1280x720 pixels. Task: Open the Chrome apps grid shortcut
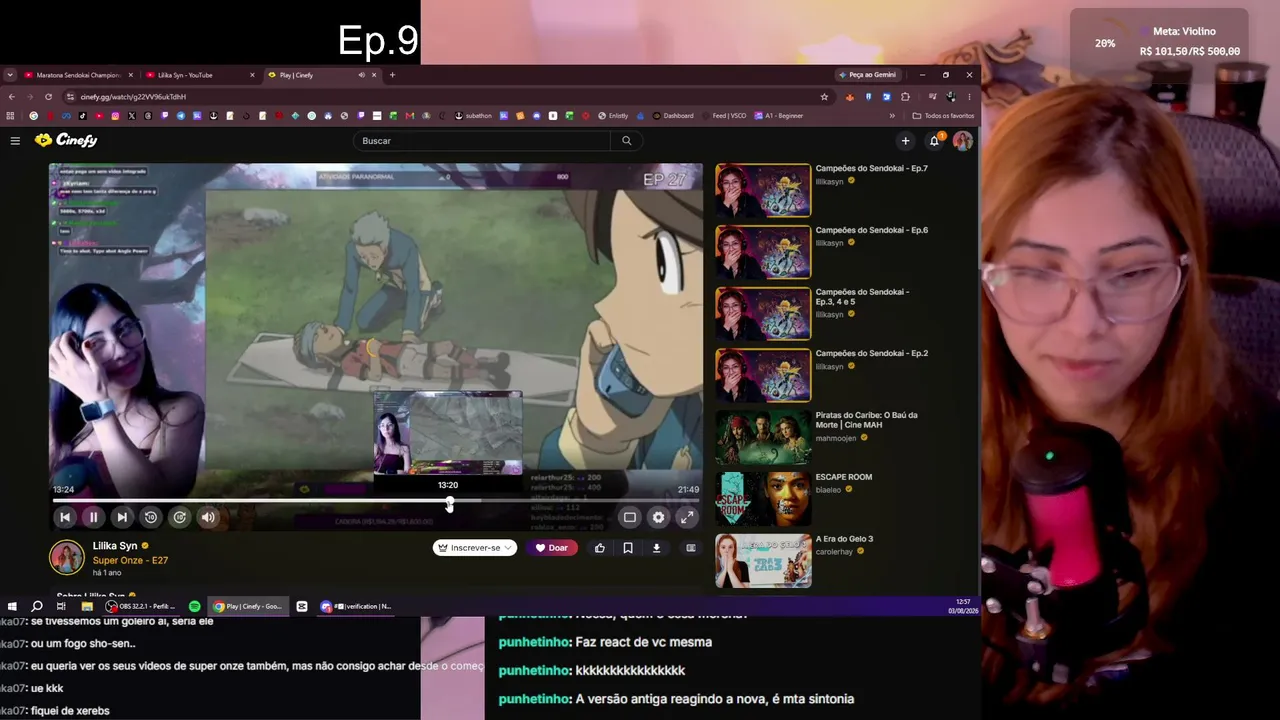(10, 116)
